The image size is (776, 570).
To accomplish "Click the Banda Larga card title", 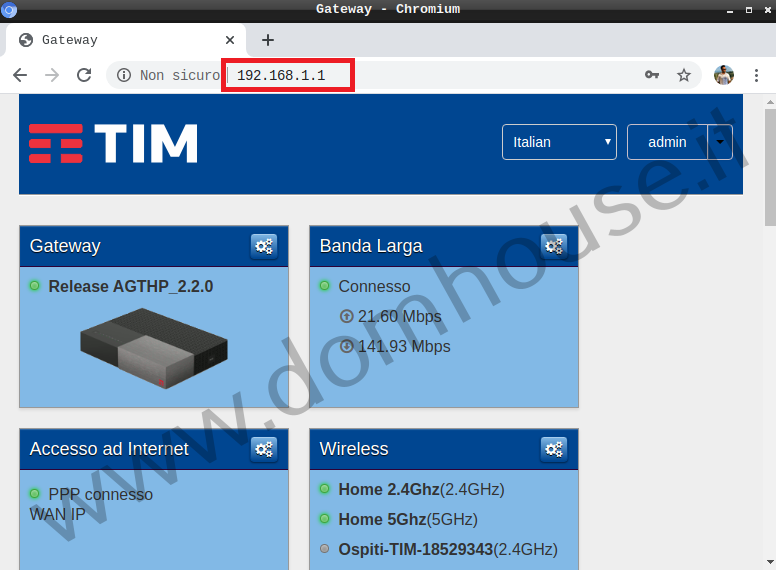I will pos(371,246).
